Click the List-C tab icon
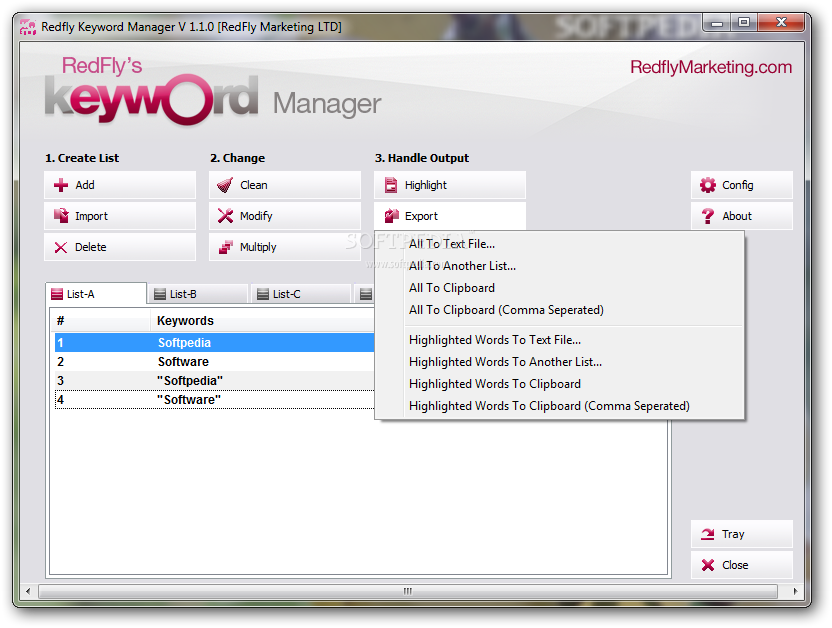This screenshot has height=628, width=832. pyautogui.click(x=263, y=294)
